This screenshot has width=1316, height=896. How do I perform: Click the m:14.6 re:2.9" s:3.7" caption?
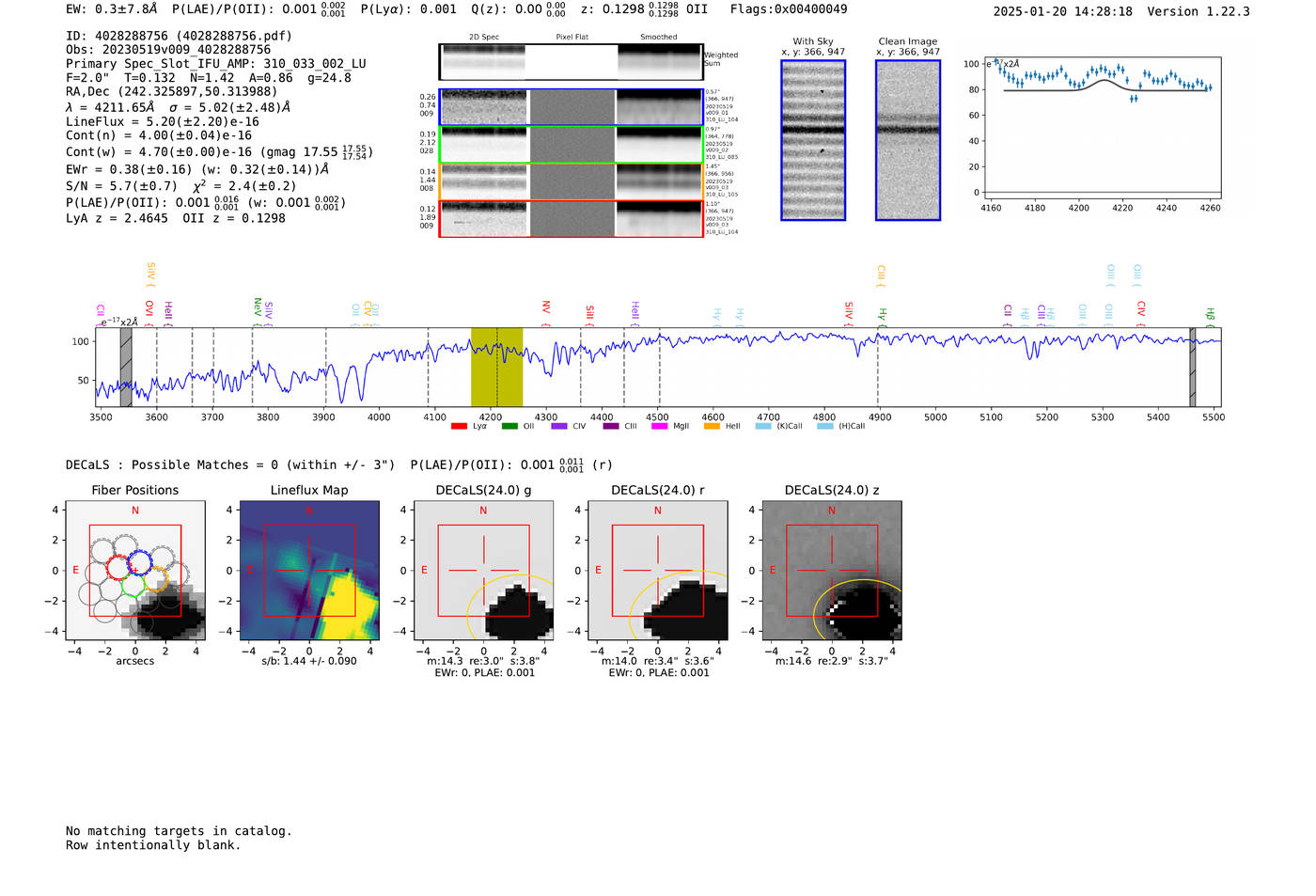(831, 661)
